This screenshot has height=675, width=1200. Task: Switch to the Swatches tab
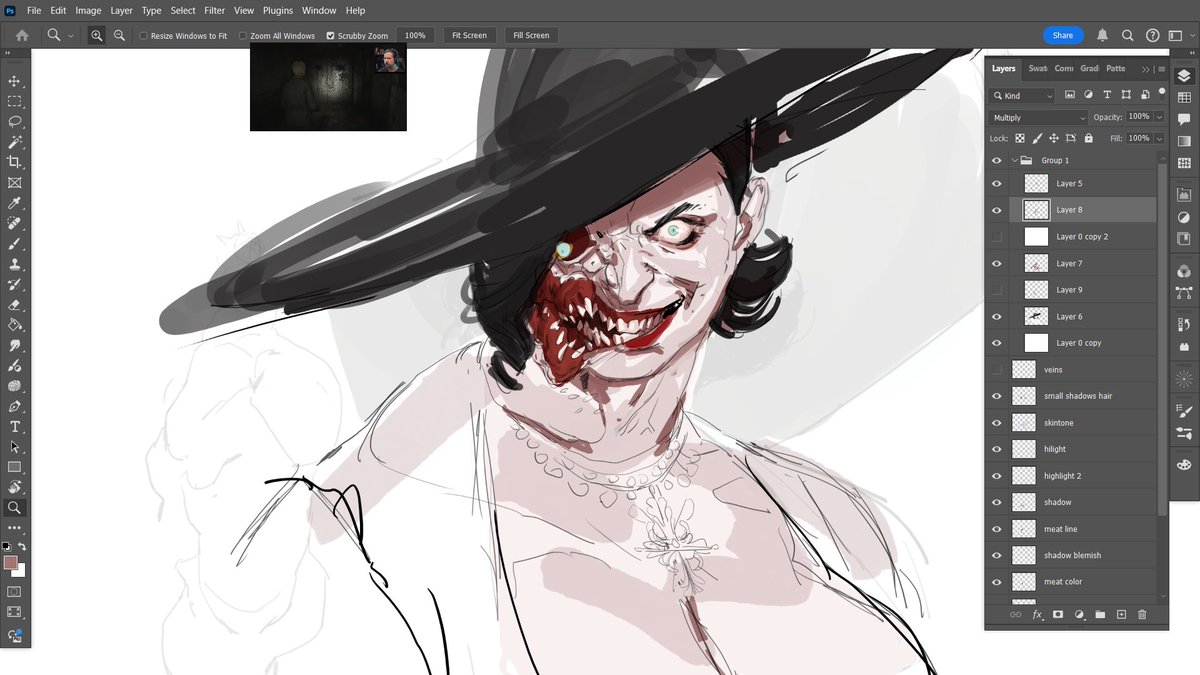[1038, 69]
